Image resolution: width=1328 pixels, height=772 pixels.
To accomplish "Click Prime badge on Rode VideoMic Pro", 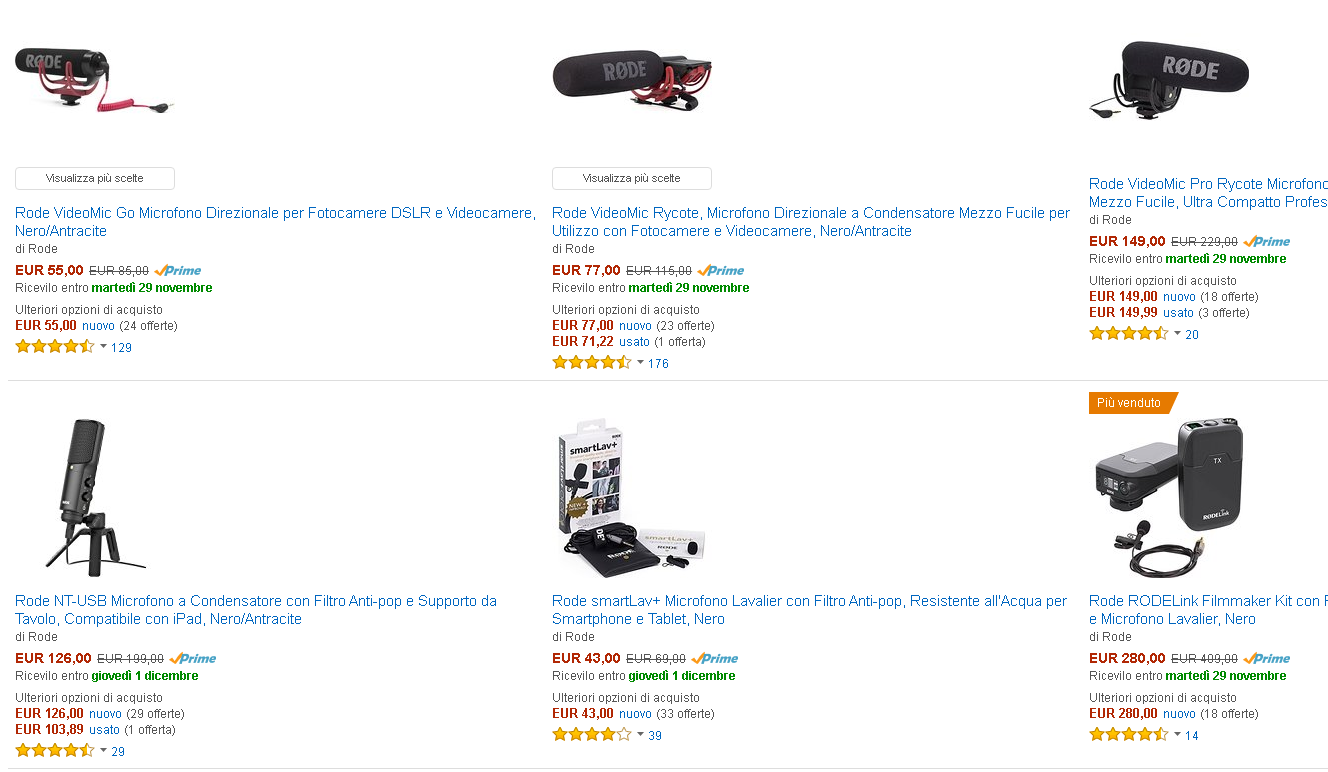I will click(1267, 241).
